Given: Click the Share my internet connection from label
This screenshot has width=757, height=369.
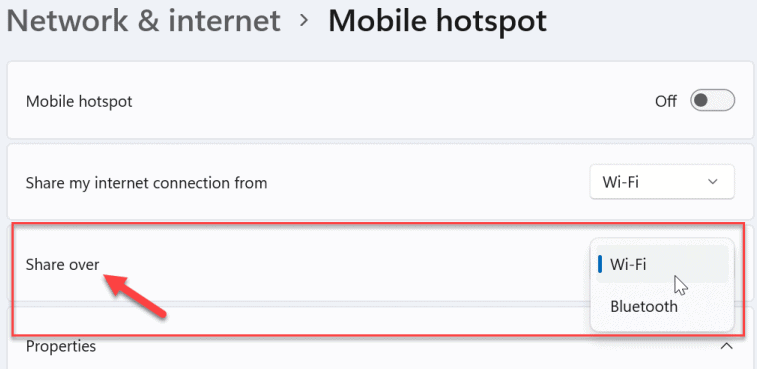Looking at the screenshot, I should [x=146, y=183].
